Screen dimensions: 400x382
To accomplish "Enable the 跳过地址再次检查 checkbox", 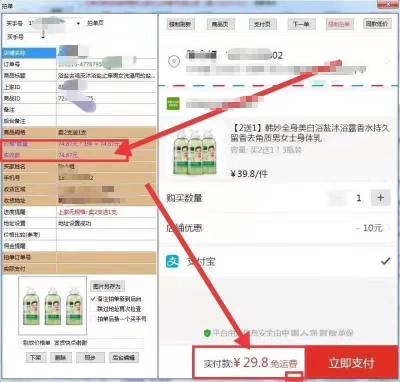I will tap(93, 309).
